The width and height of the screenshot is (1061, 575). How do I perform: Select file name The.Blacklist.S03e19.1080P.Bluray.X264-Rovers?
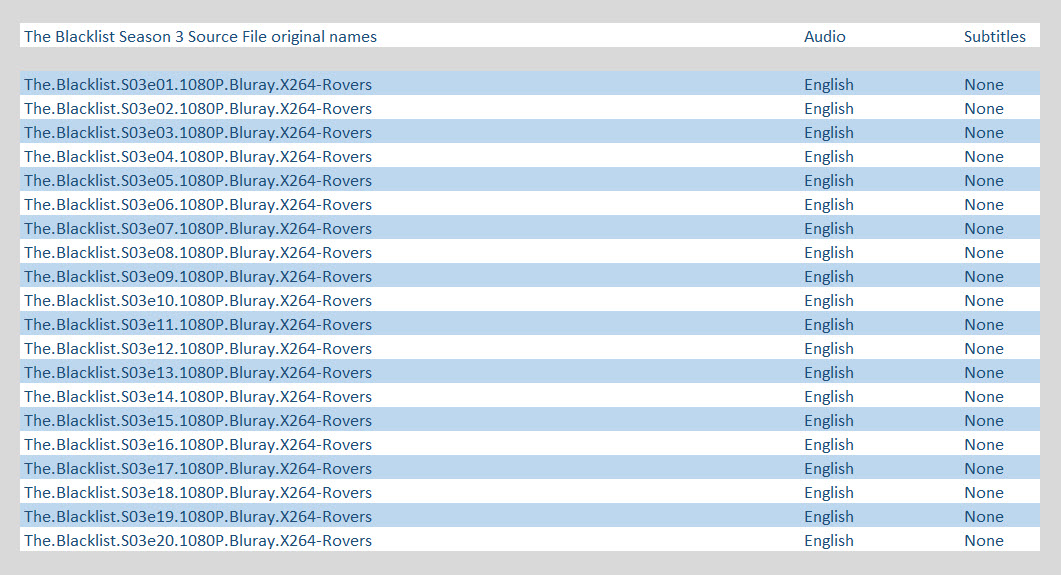198,517
